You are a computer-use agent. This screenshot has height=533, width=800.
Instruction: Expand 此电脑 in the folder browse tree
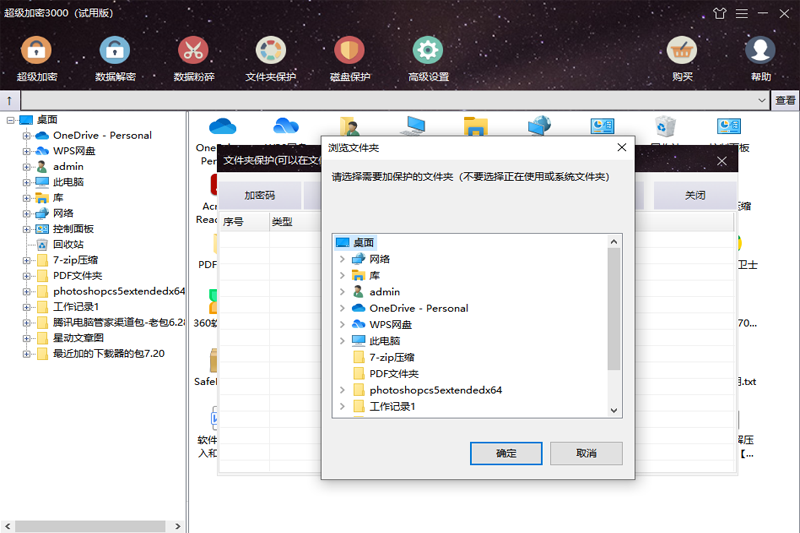tap(342, 341)
